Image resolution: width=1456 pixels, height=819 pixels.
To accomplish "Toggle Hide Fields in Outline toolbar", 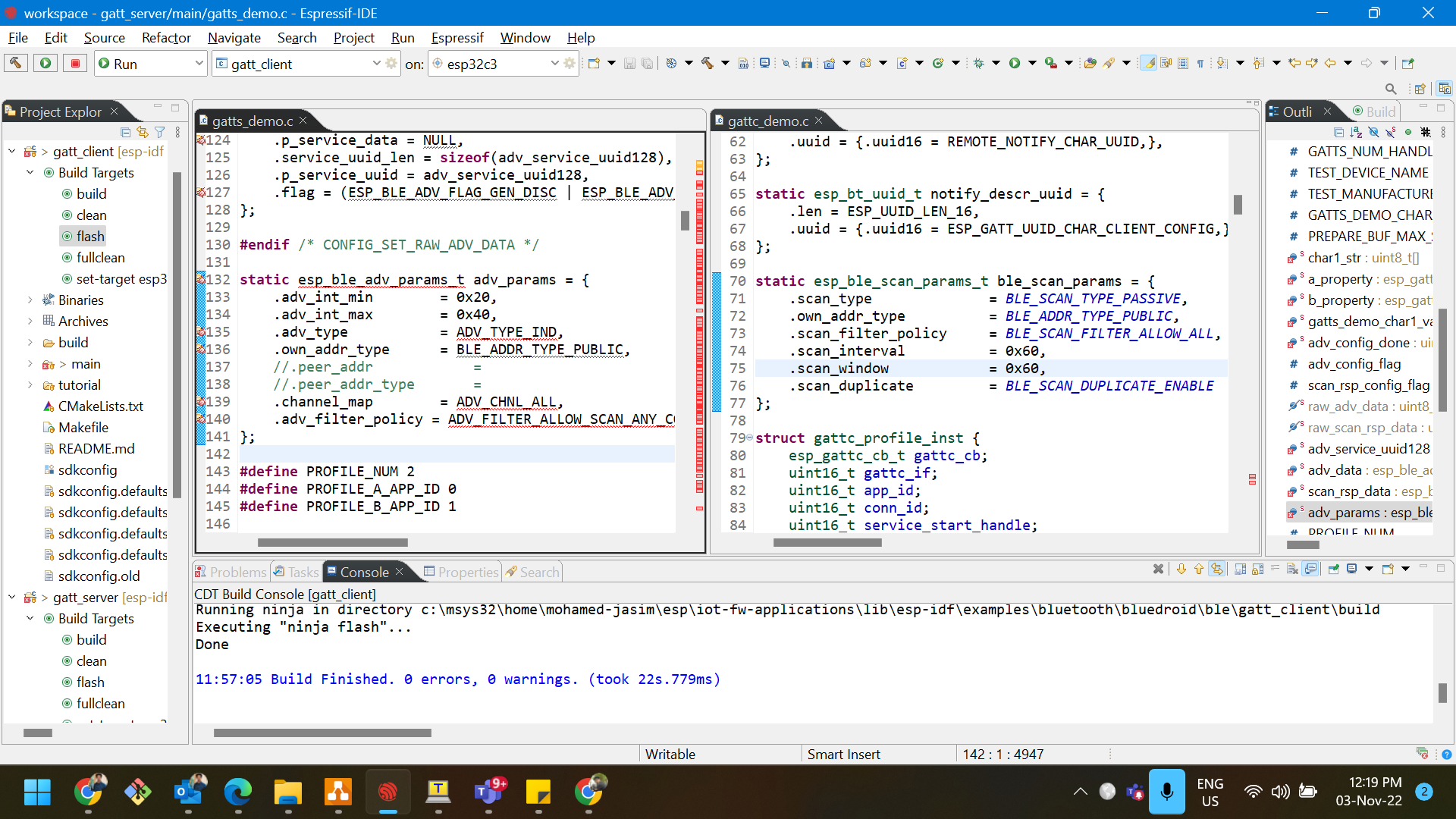I will point(1373,132).
